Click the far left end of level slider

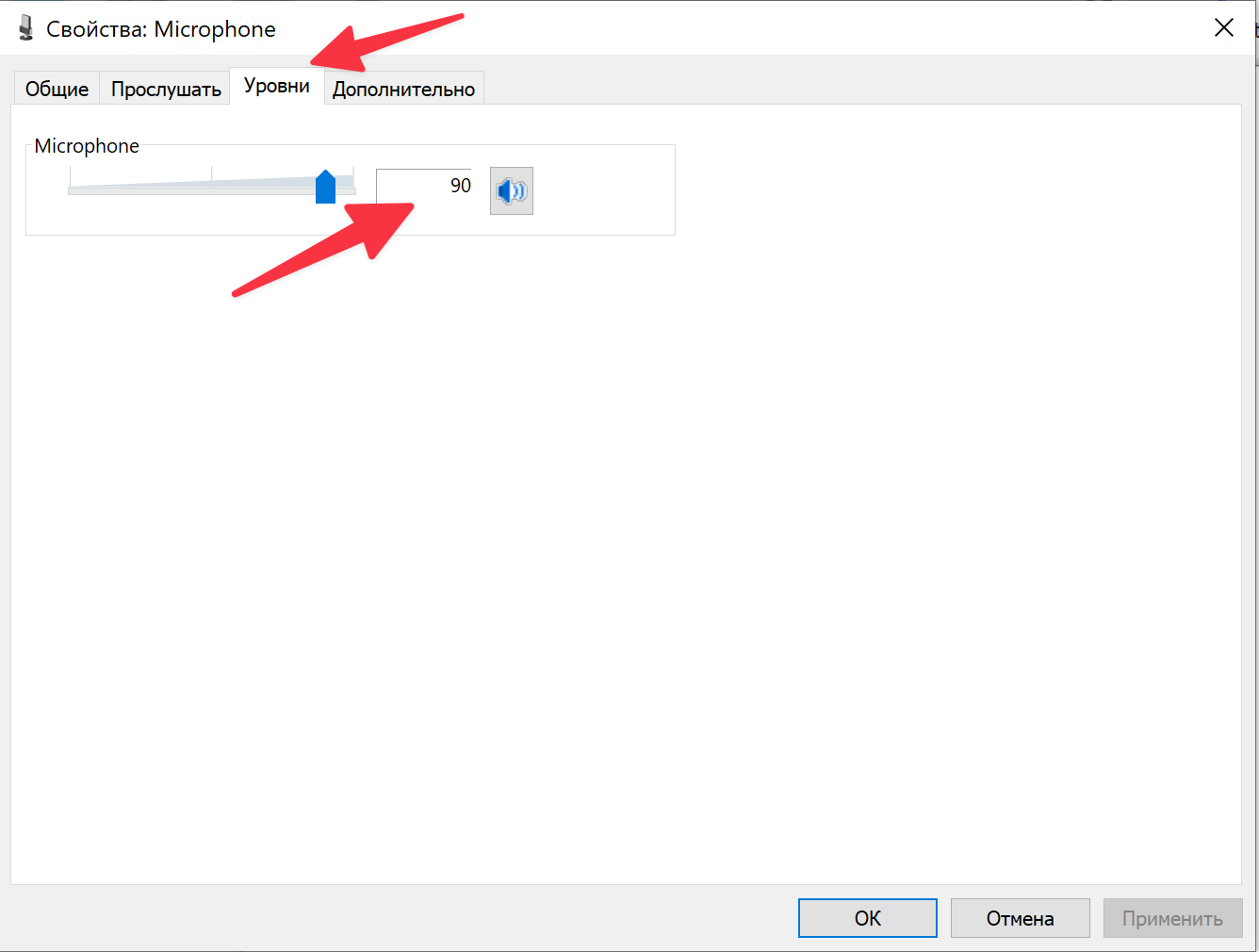click(x=72, y=189)
